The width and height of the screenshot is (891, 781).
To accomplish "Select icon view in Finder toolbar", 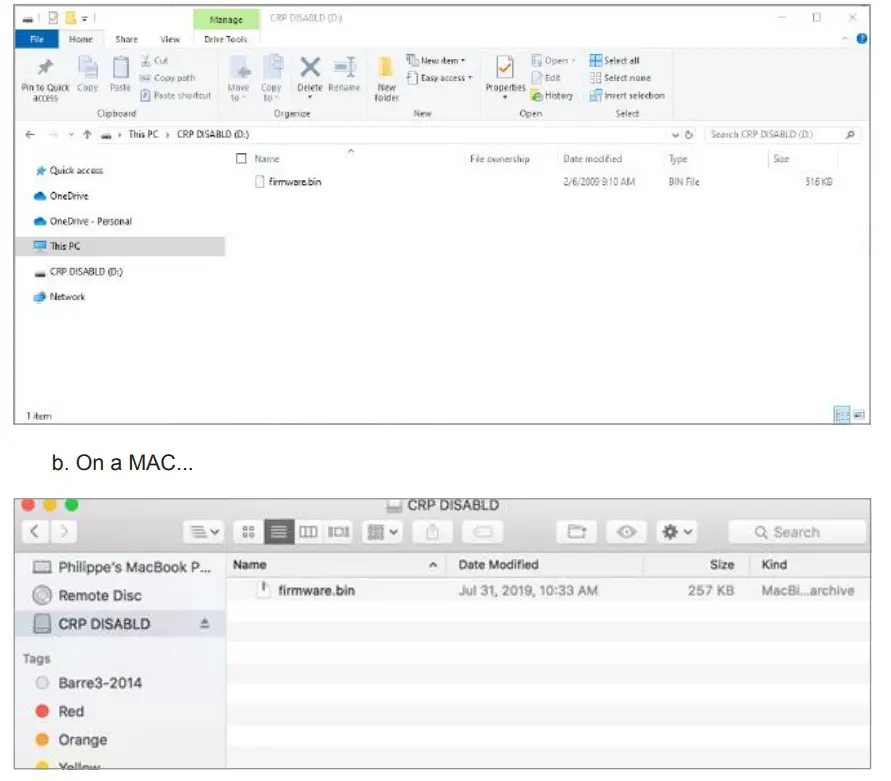I will point(248,532).
